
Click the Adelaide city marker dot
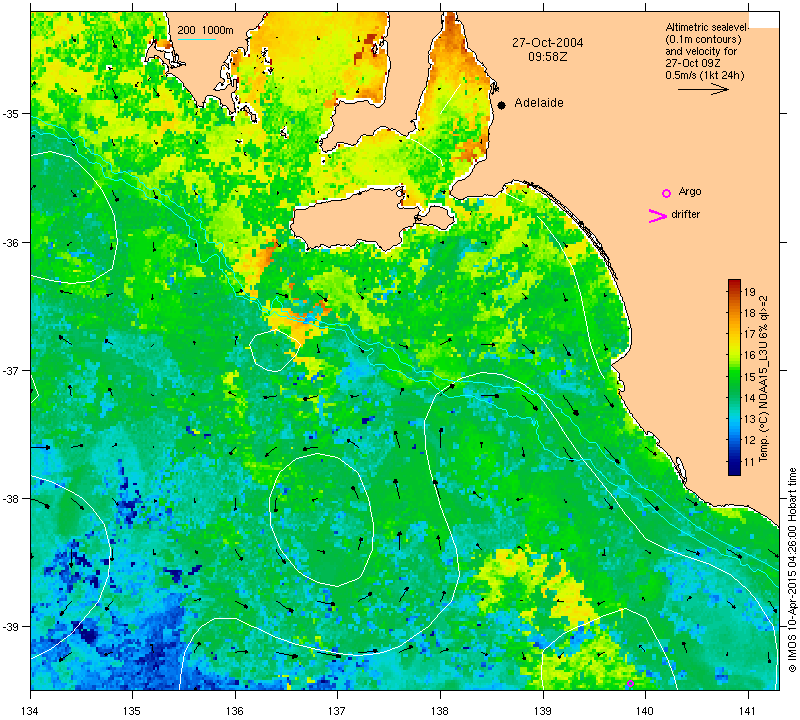(x=502, y=105)
